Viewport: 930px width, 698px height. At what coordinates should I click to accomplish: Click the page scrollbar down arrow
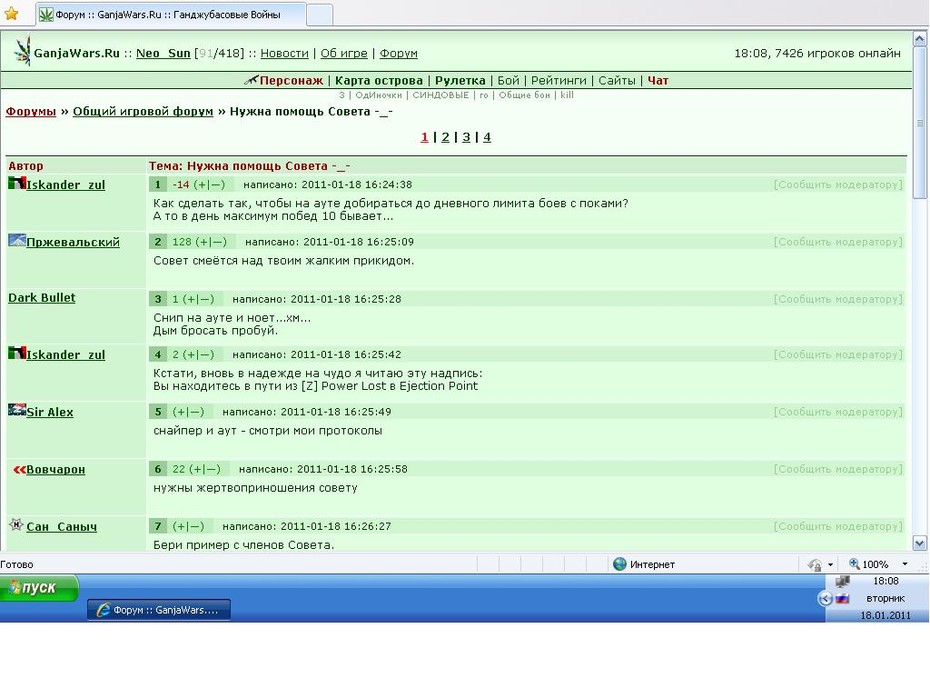pyautogui.click(x=919, y=543)
